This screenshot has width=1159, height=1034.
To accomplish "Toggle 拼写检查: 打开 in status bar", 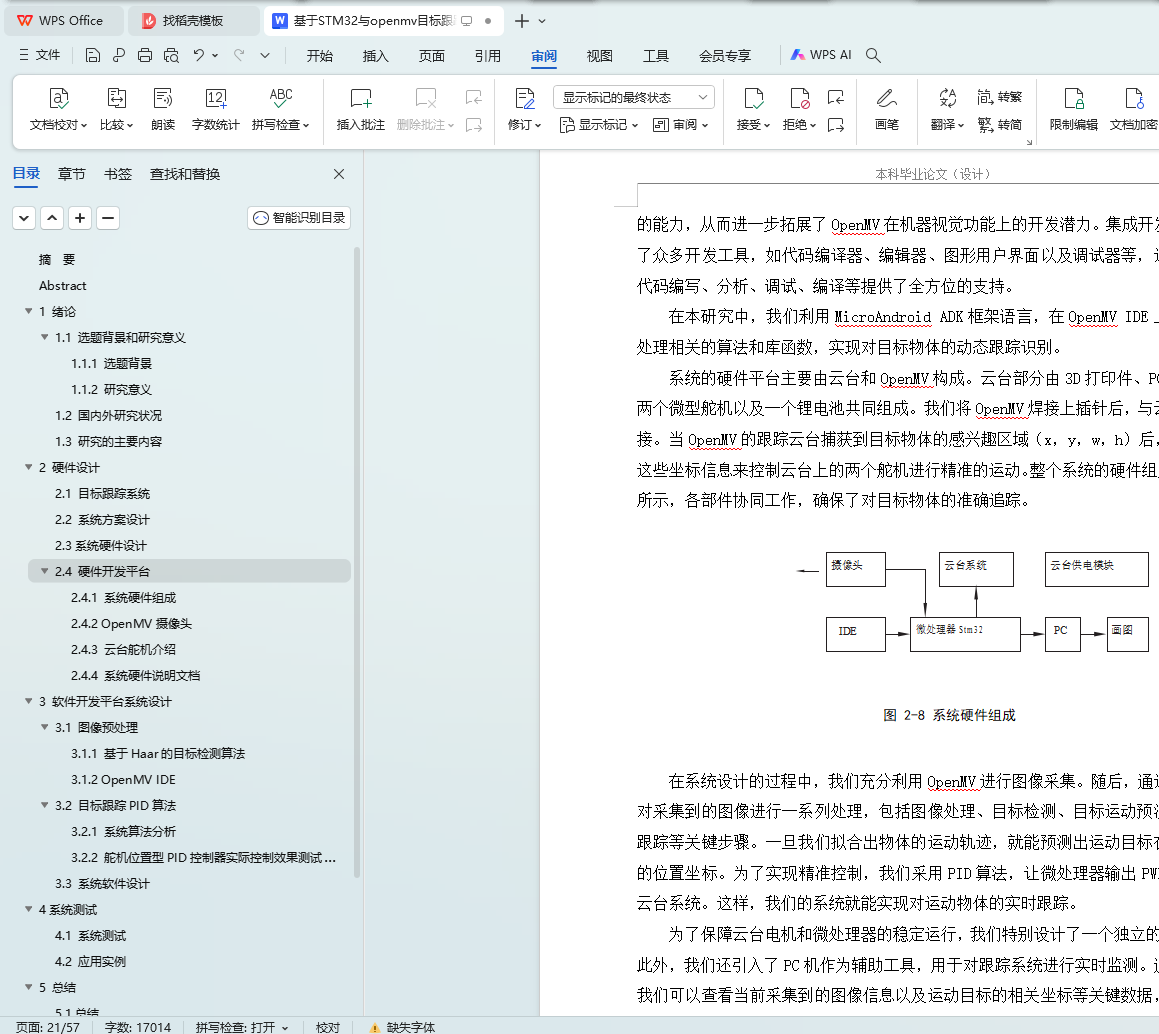I will 242,1027.
